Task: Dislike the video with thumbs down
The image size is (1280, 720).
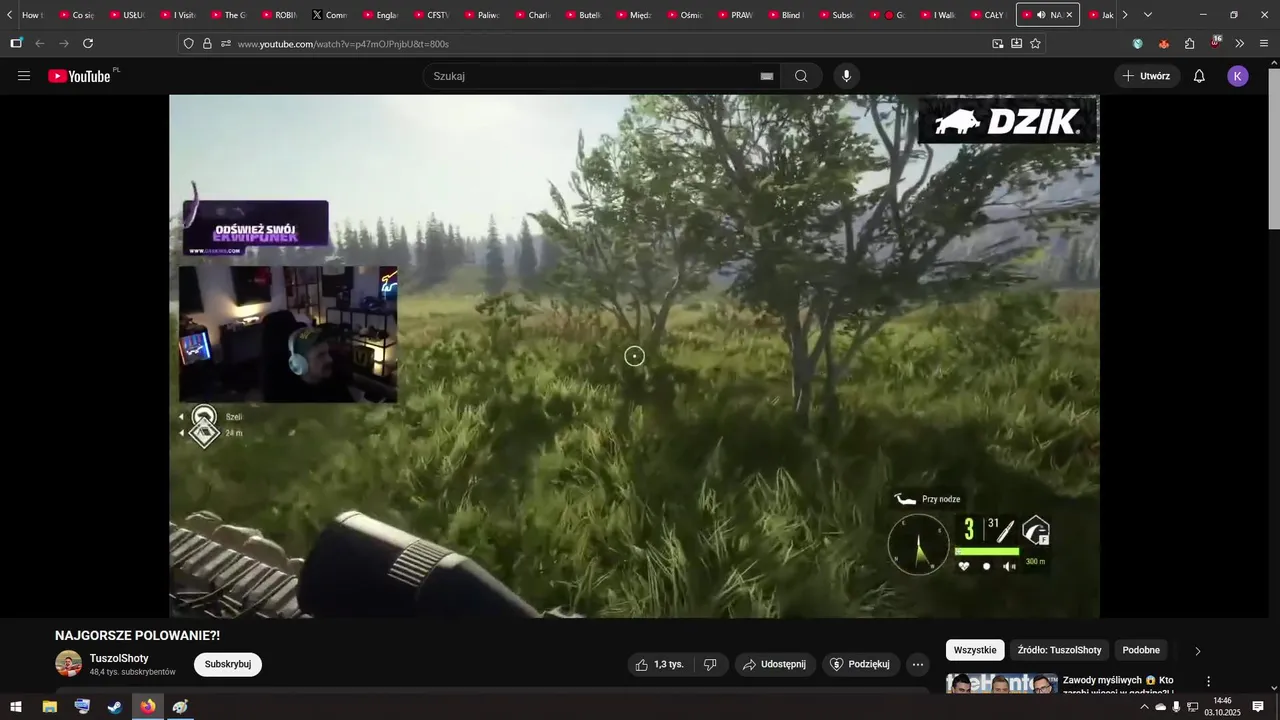Action: 710,664
